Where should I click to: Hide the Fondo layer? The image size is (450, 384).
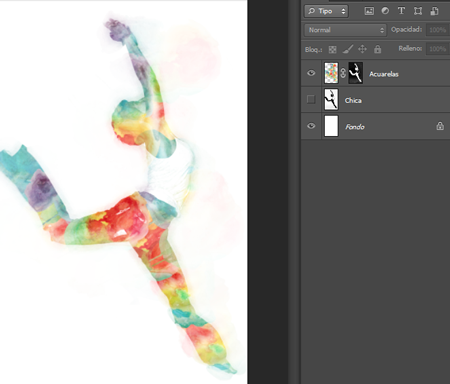tap(311, 126)
